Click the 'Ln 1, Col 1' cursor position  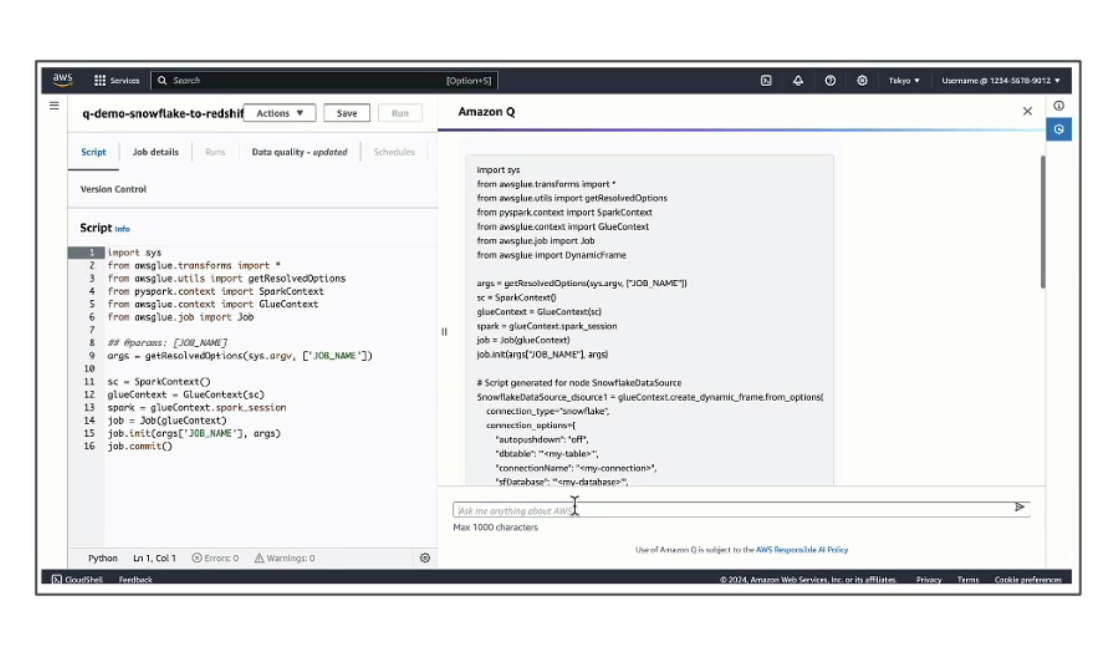(154, 558)
